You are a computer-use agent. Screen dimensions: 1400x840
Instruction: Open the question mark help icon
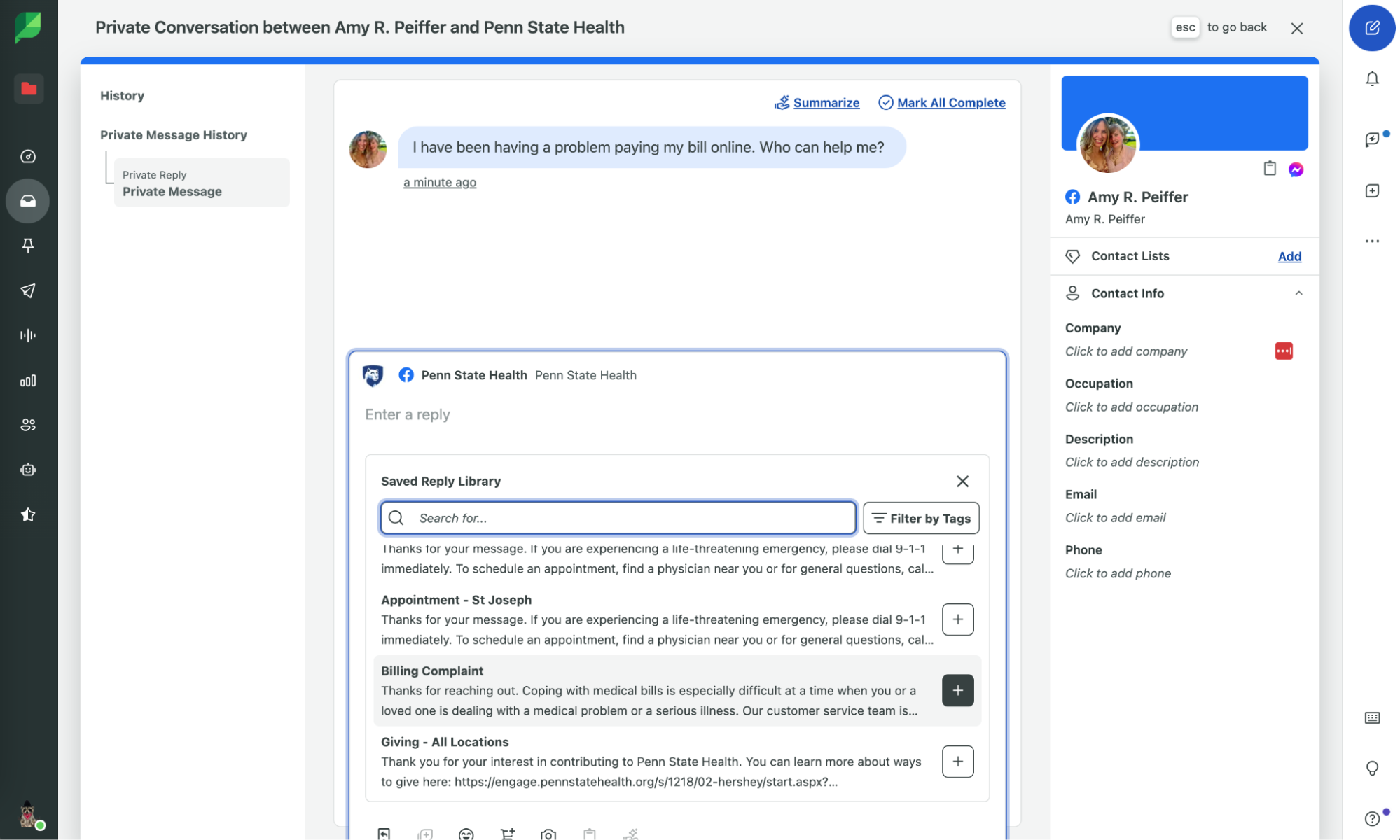pos(1372,818)
